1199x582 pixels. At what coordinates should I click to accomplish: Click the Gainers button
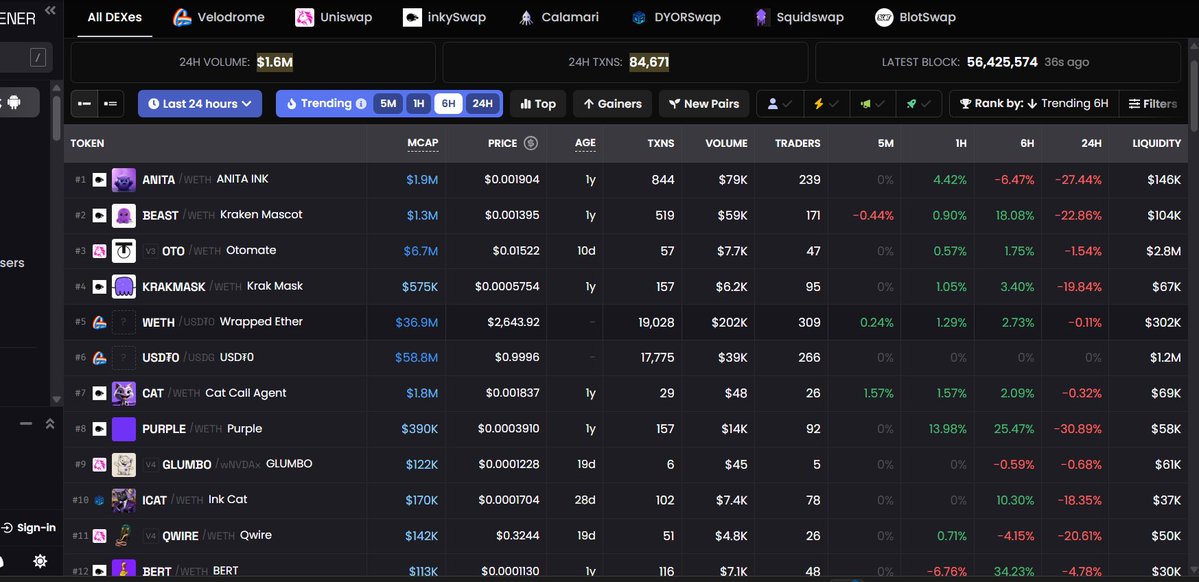[x=612, y=103]
